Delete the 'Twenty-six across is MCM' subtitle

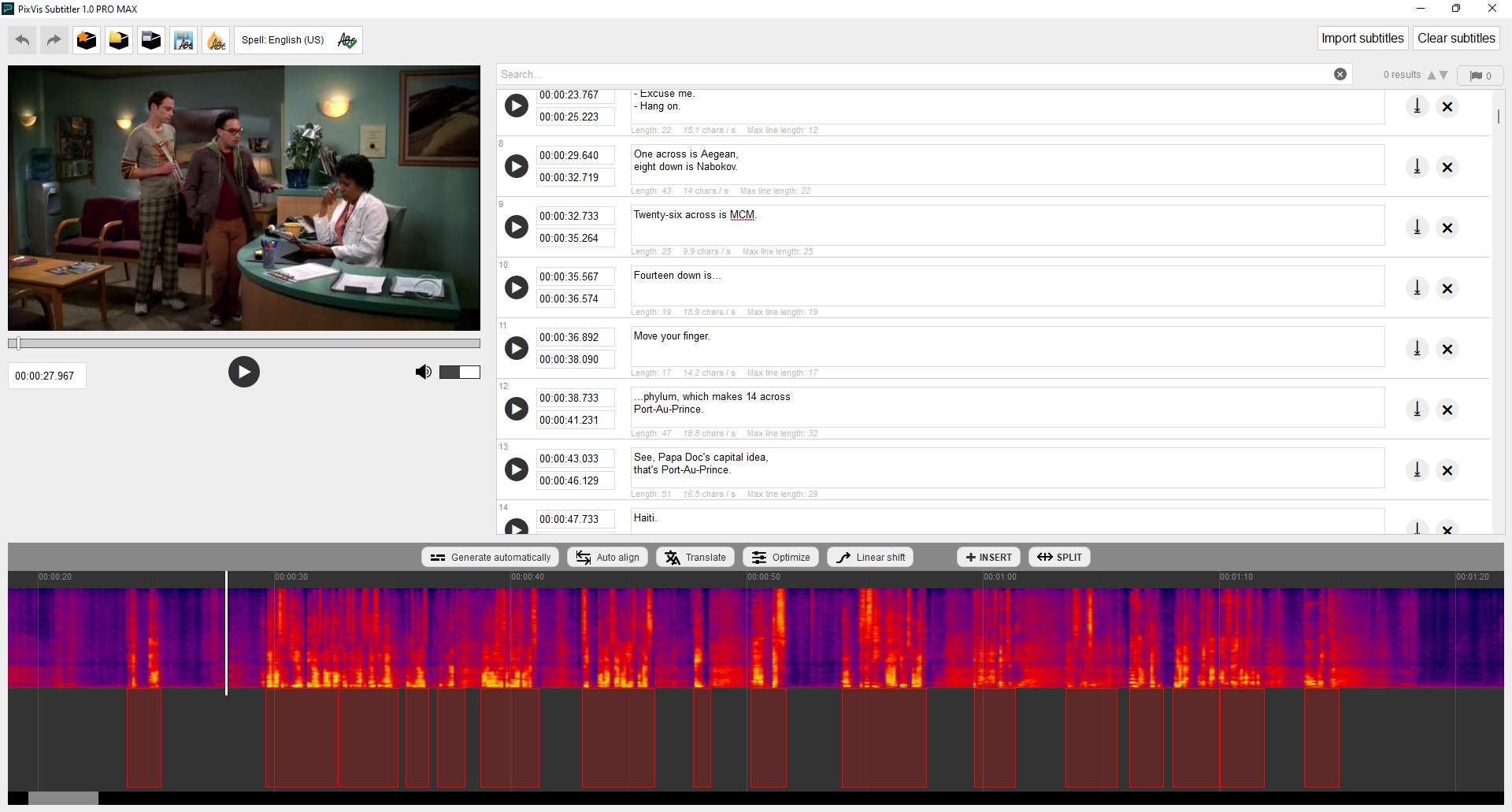click(1447, 228)
